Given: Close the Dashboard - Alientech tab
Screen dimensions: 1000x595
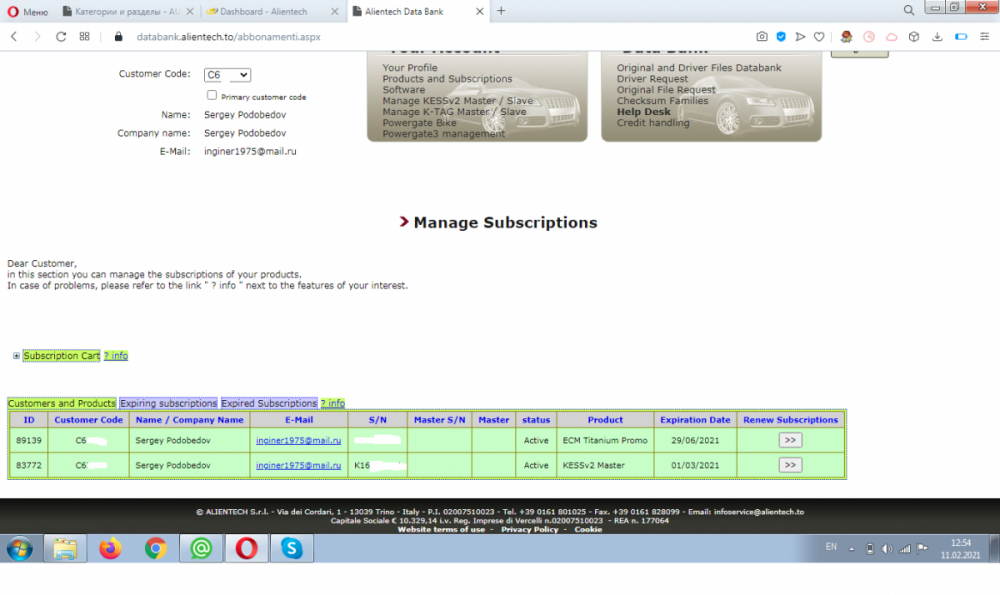Looking at the screenshot, I should point(335,11).
